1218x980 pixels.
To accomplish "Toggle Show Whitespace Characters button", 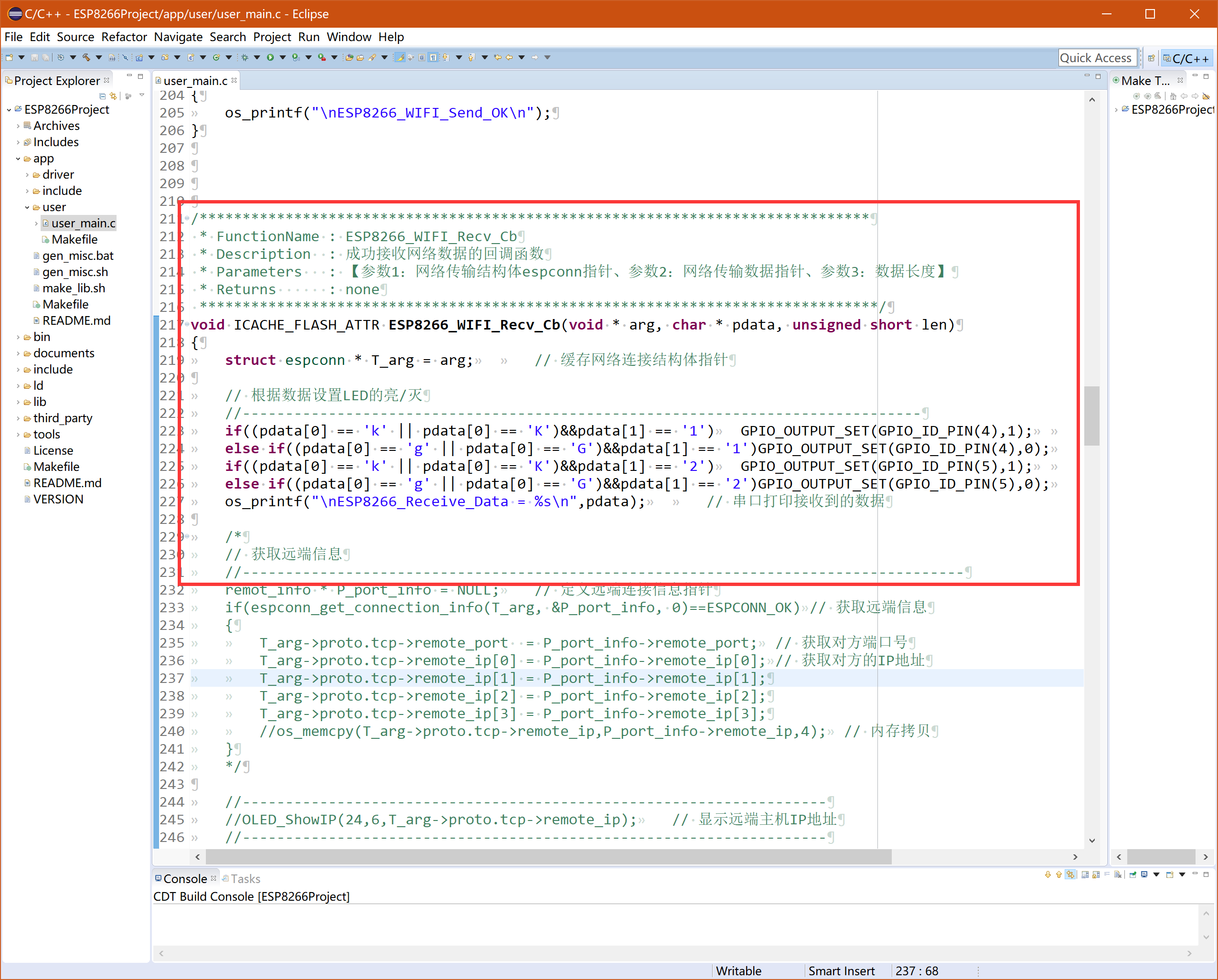I will pos(433,57).
